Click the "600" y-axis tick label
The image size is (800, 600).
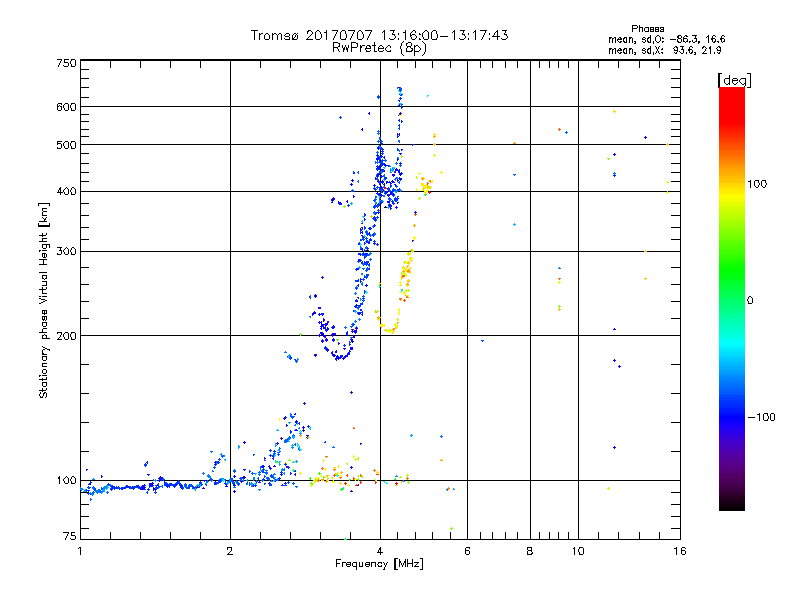click(x=66, y=107)
